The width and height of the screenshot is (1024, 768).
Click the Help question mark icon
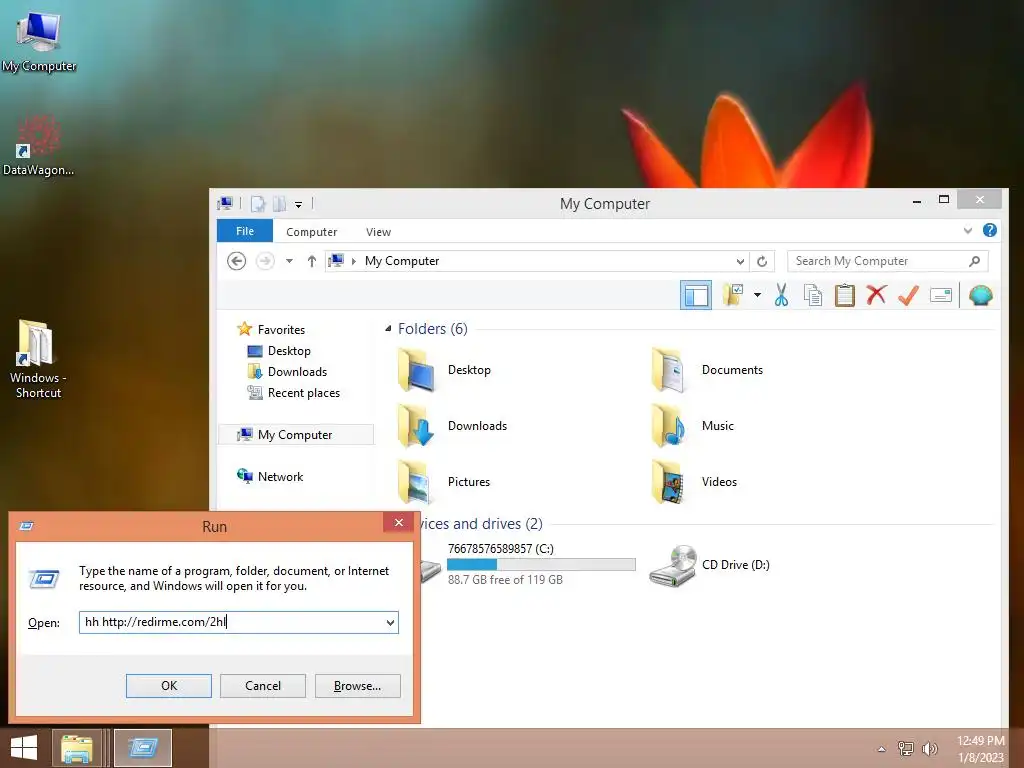click(x=989, y=230)
